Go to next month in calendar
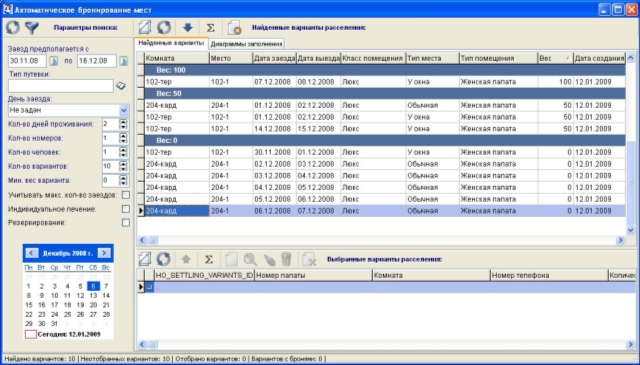 click(104, 253)
